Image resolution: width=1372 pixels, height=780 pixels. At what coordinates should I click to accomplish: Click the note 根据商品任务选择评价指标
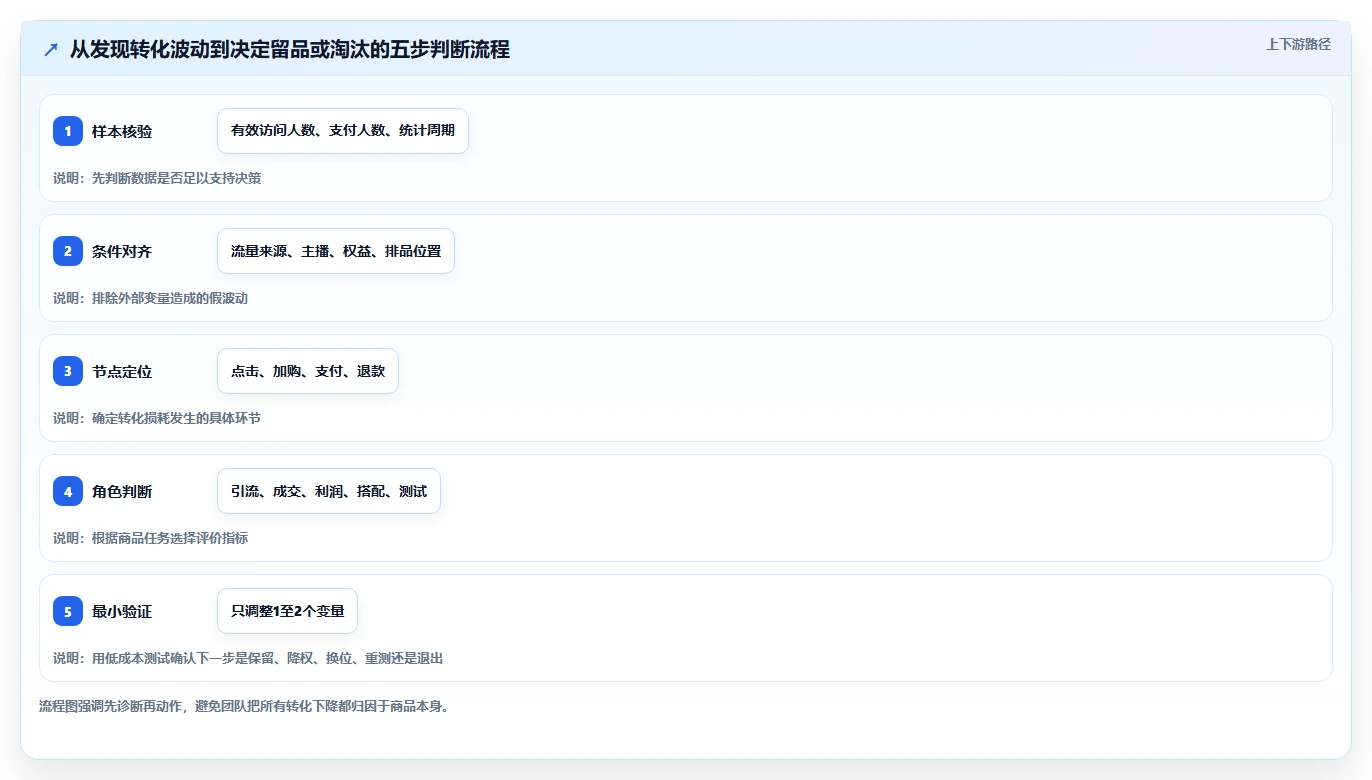point(150,538)
